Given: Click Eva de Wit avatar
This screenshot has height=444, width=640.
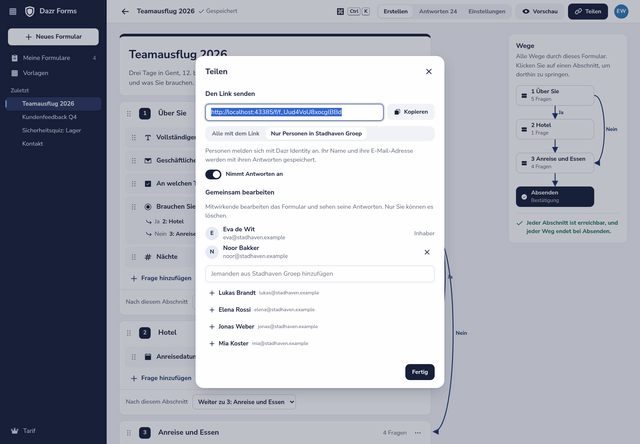Looking at the screenshot, I should pyautogui.click(x=212, y=233).
